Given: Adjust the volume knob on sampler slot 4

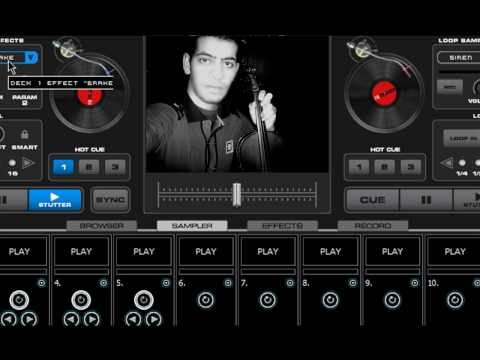Looking at the screenshot, I should tap(81, 300).
